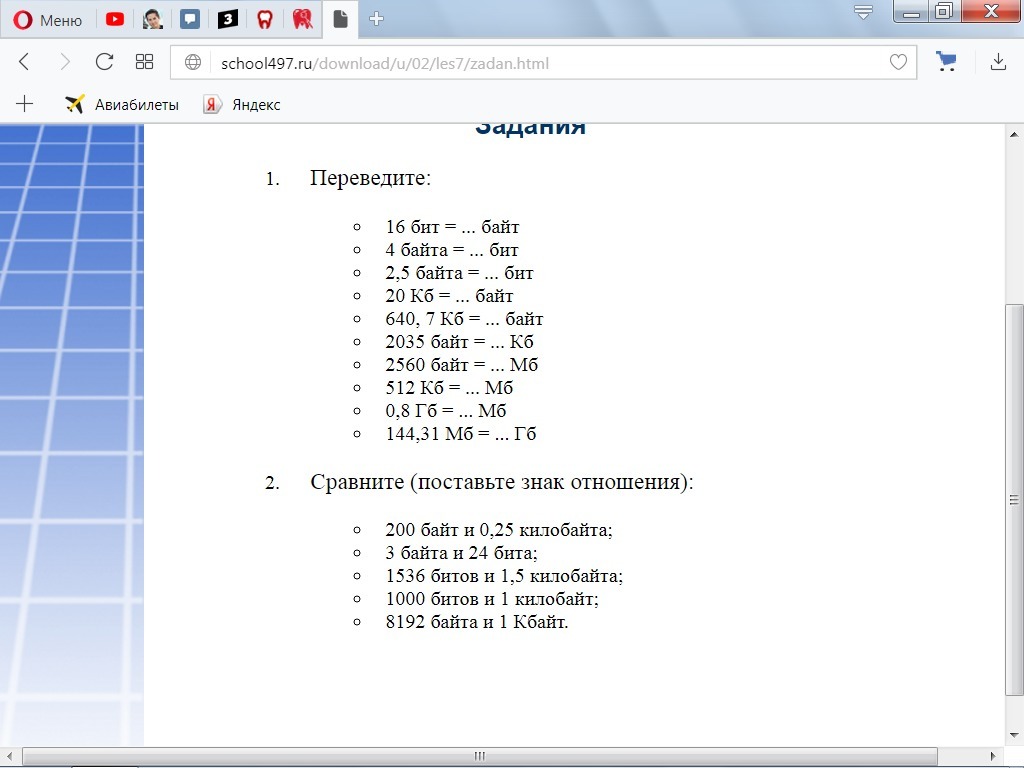Add a bookmark with the plus icon
Viewport: 1024px width, 768px height.
tap(24, 104)
